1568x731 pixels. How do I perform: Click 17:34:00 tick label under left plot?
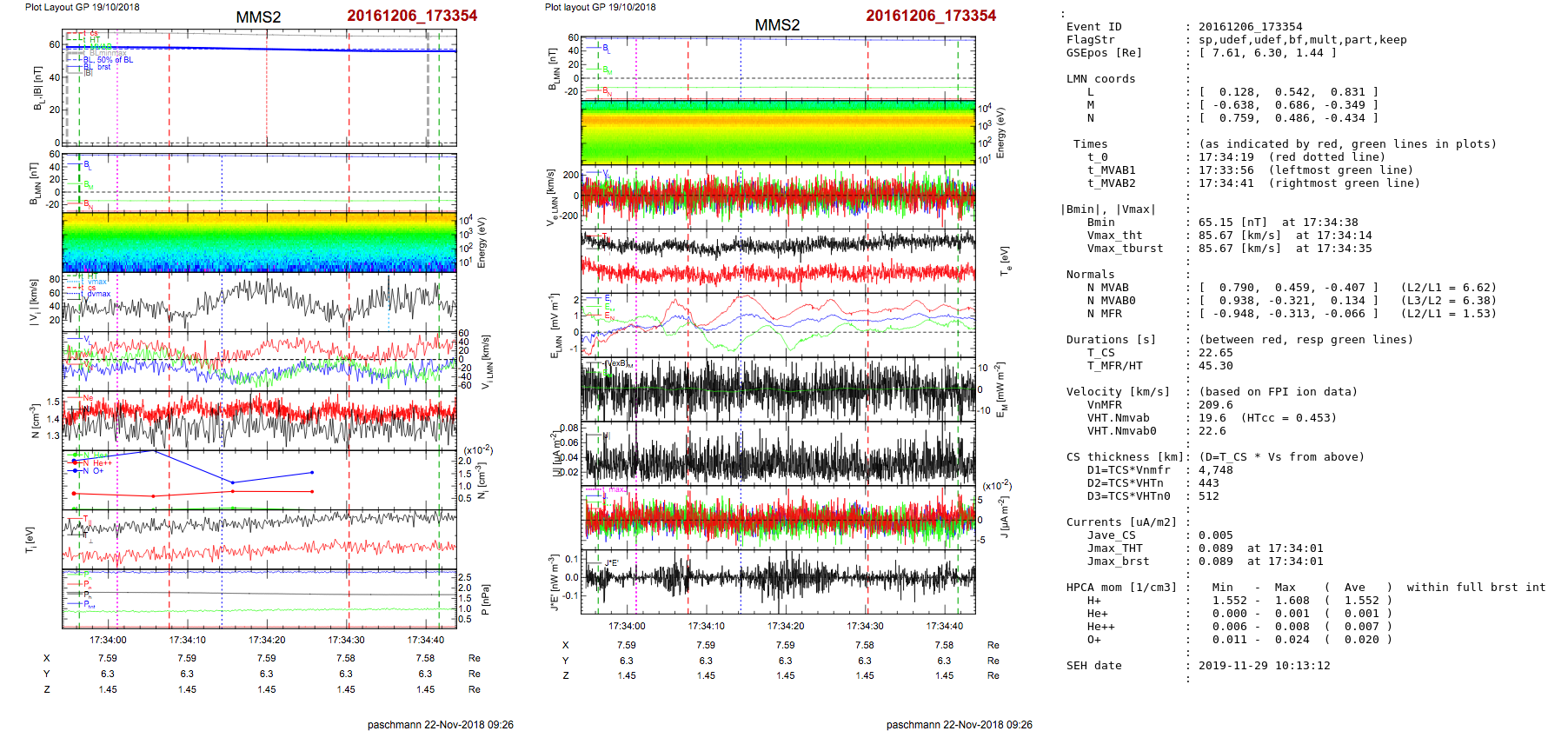pos(108,640)
